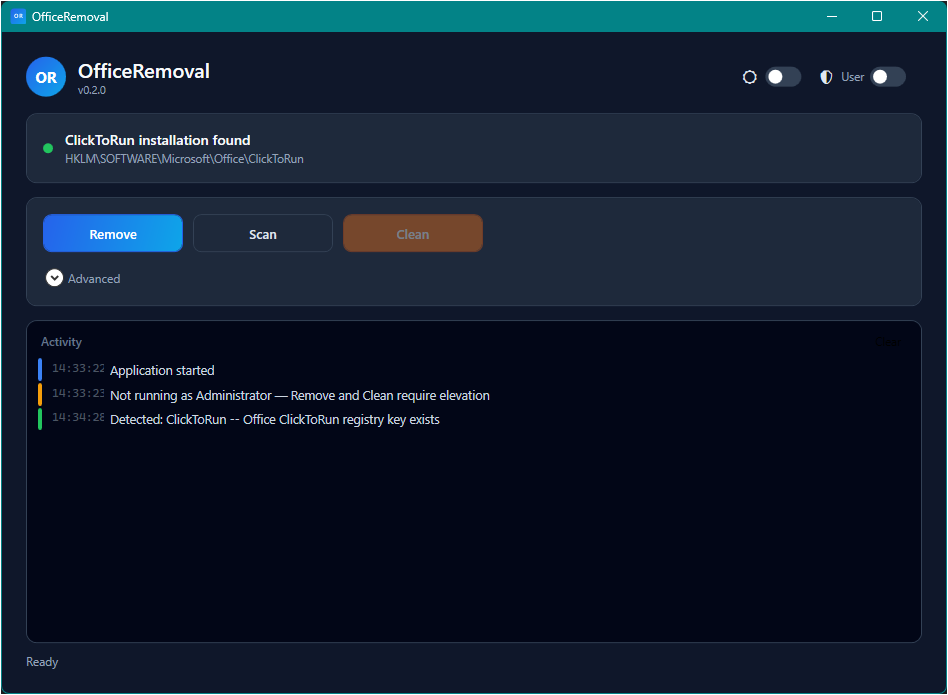The height and width of the screenshot is (695, 948).
Task: Select the 'Not running as Administrator' log entry
Action: pyautogui.click(x=299, y=395)
